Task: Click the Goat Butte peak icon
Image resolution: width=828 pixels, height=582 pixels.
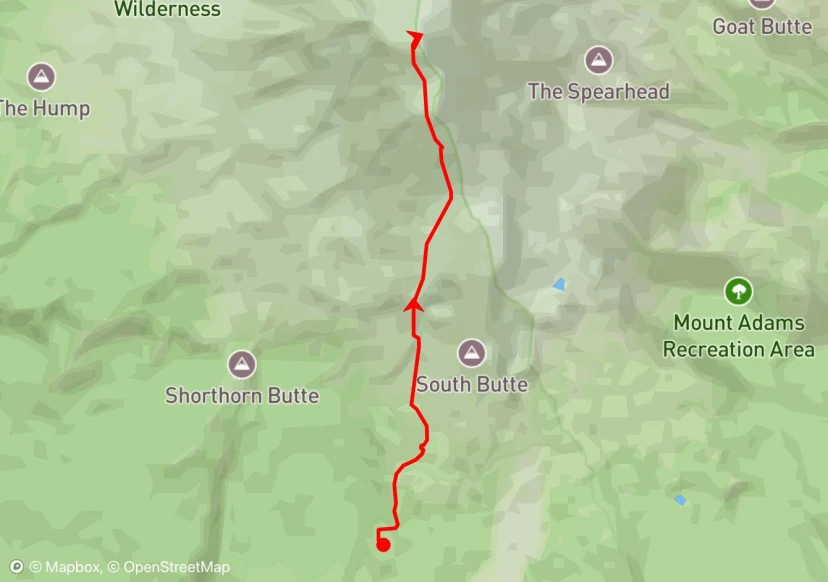Action: [762, 3]
